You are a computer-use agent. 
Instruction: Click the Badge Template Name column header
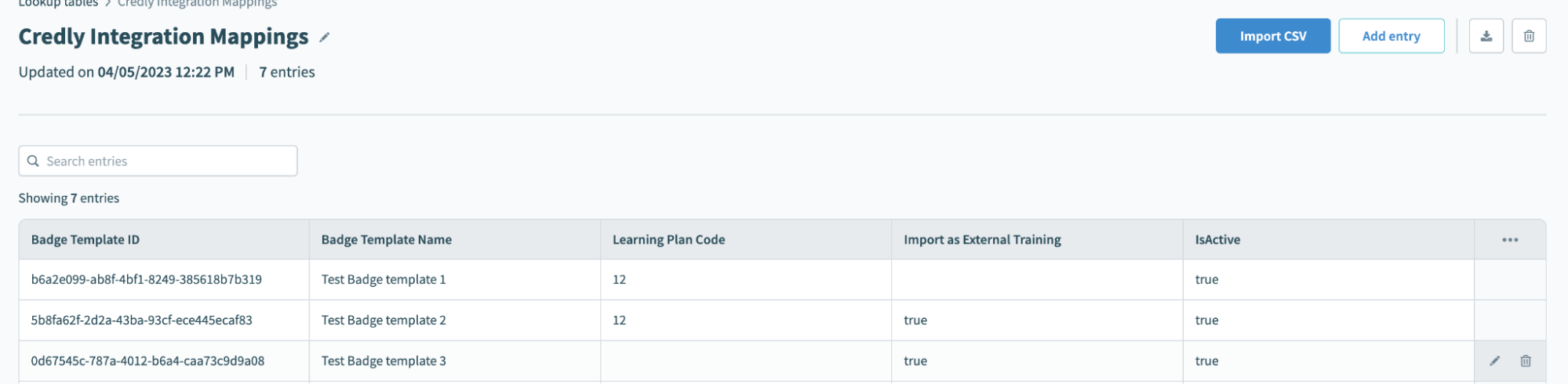pos(386,240)
